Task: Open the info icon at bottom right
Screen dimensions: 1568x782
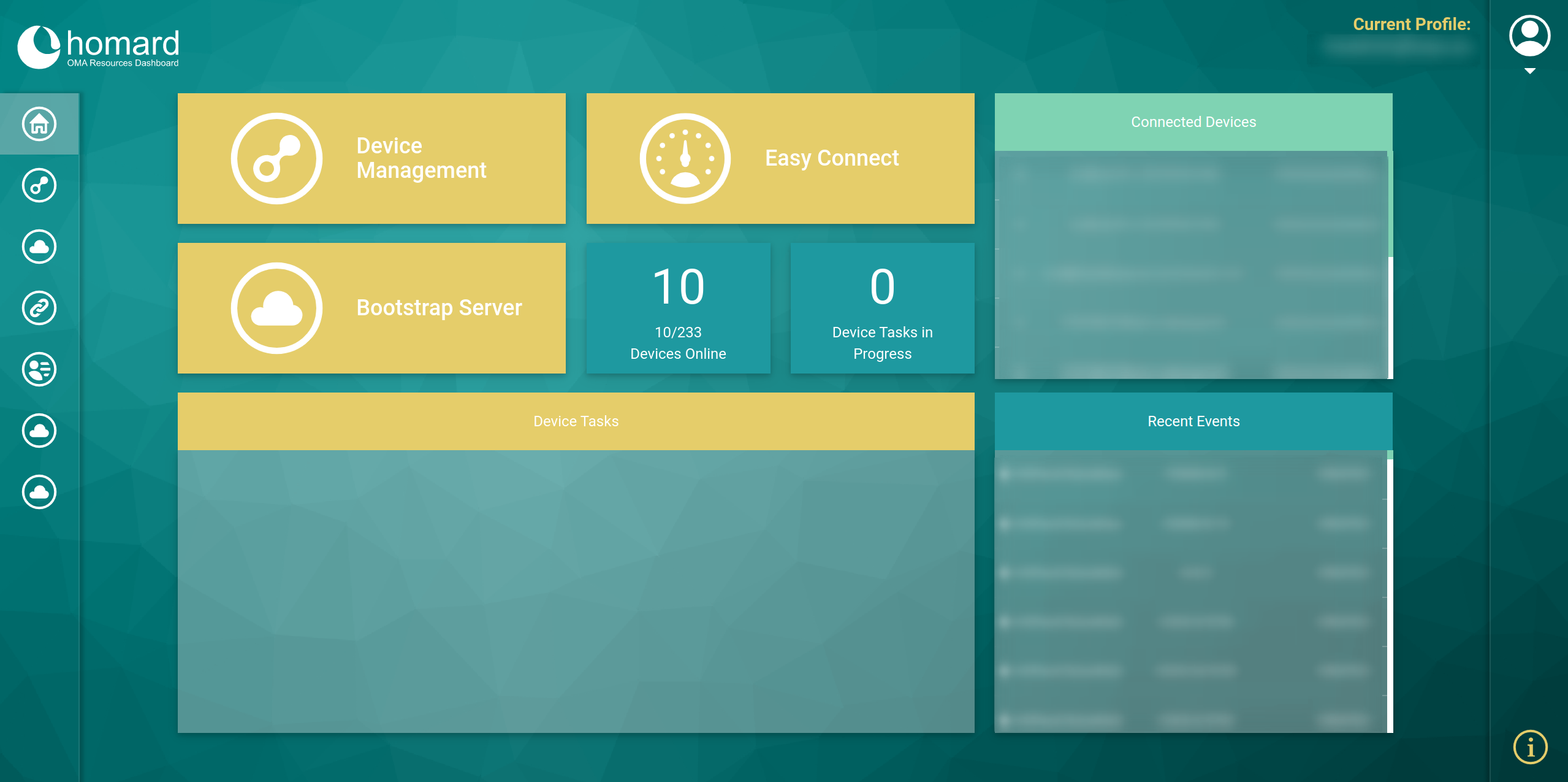Action: pyautogui.click(x=1530, y=747)
